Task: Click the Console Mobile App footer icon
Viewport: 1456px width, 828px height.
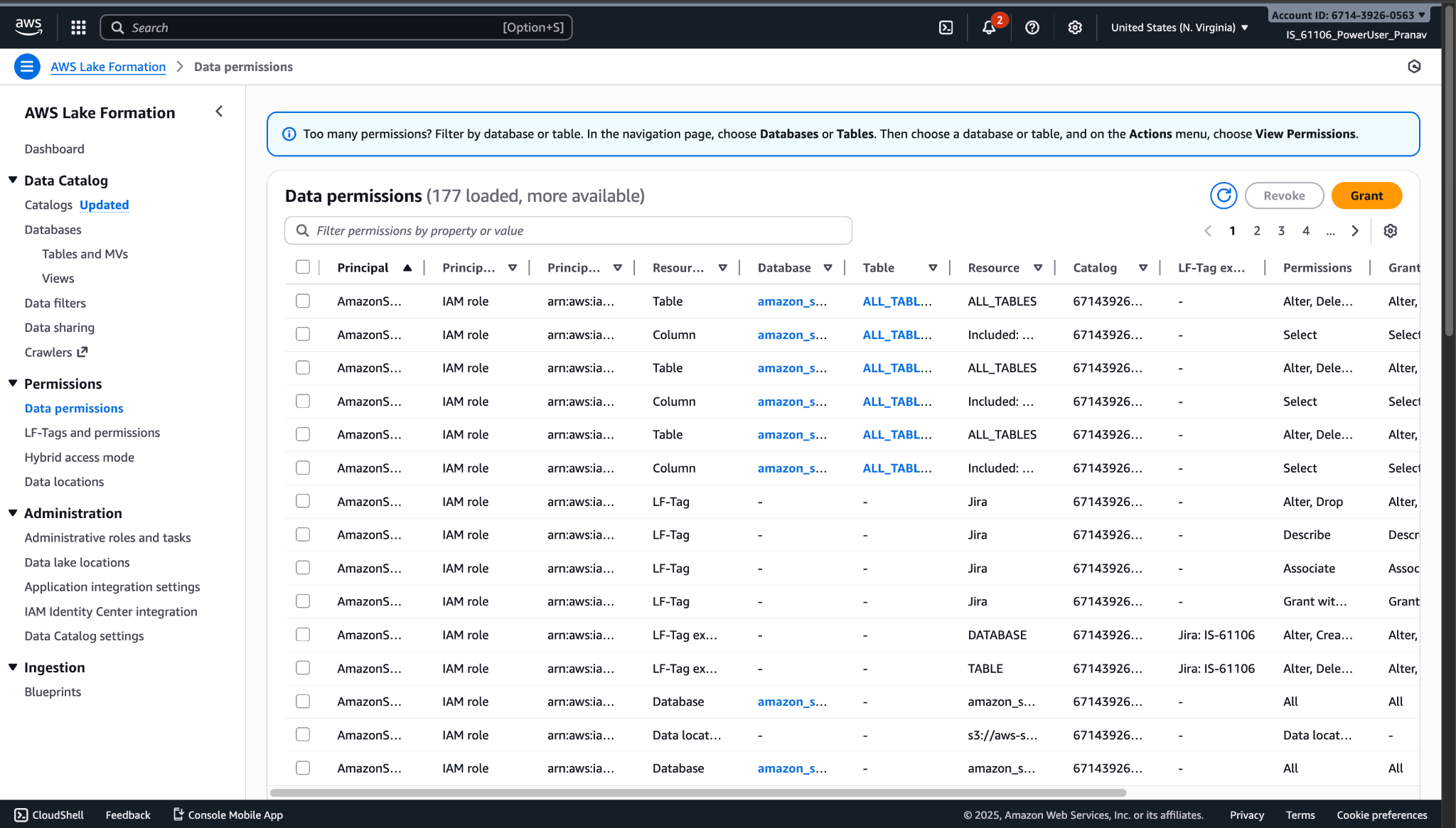Action: click(x=179, y=814)
